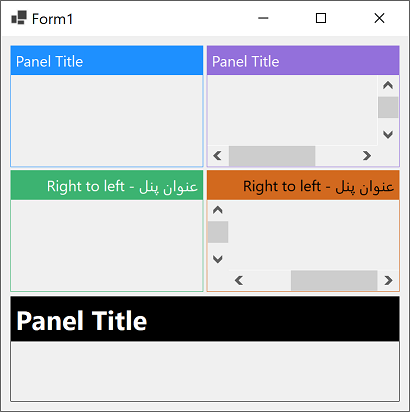The height and width of the screenshot is (412, 410).
Task: Click the down arrow in purple panel scrollbar
Action: [388, 135]
